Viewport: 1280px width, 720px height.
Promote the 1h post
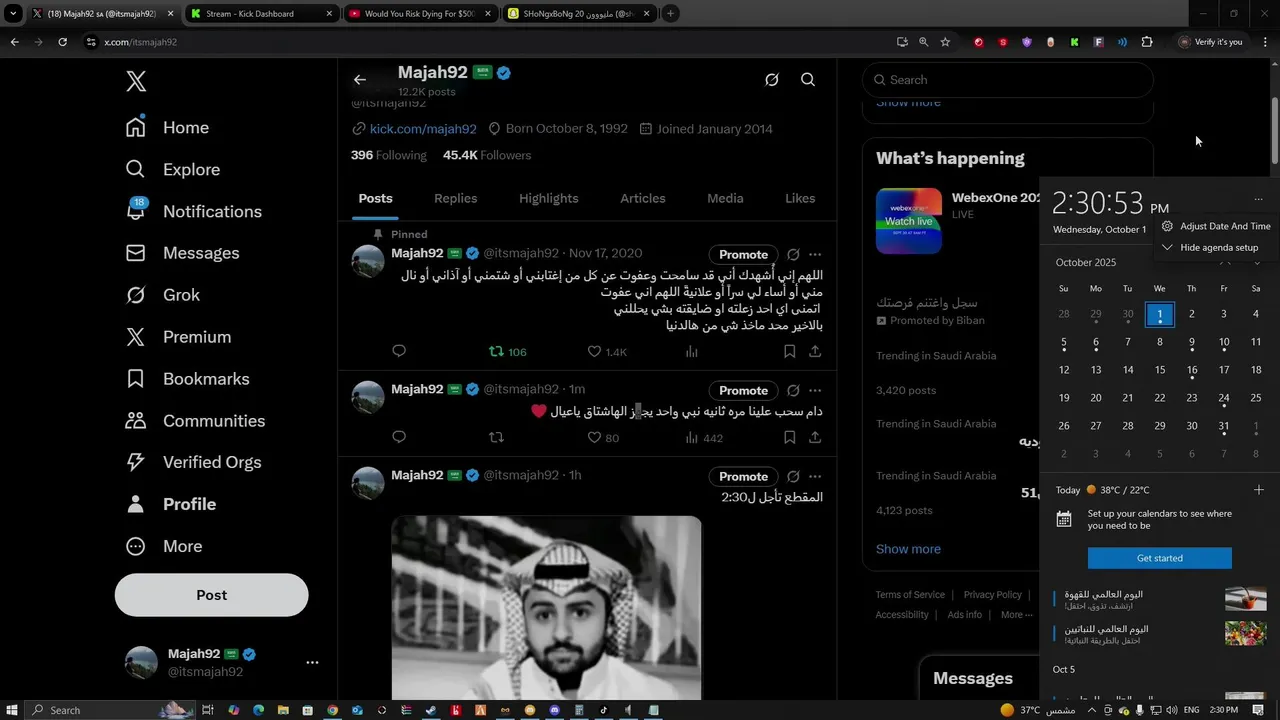click(743, 476)
